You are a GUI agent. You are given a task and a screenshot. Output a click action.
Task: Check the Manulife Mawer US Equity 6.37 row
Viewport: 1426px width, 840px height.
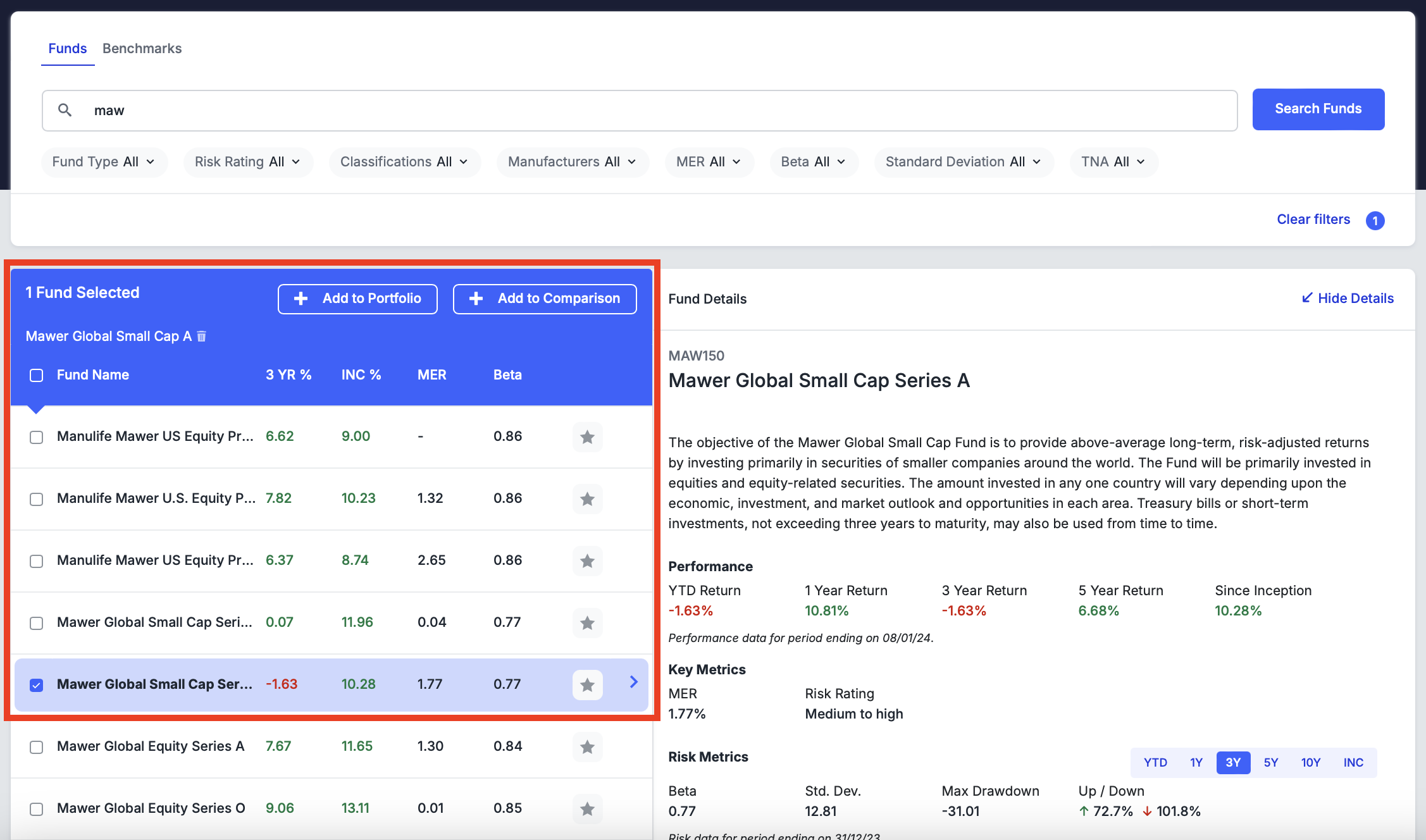[37, 561]
